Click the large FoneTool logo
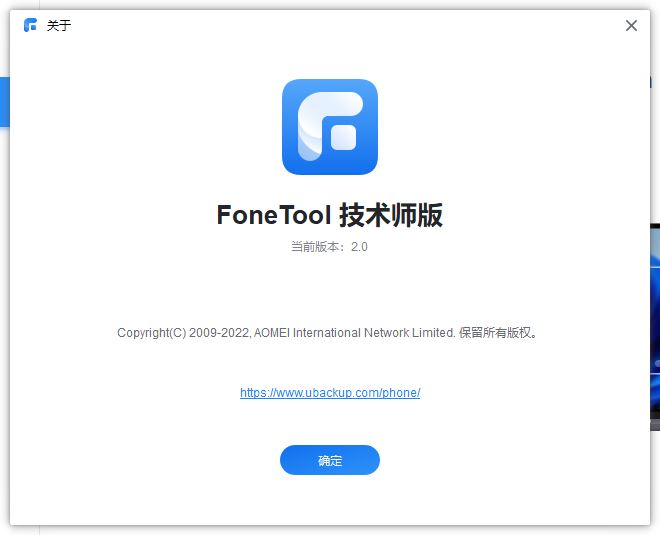This screenshot has height=535, width=660. 329,127
